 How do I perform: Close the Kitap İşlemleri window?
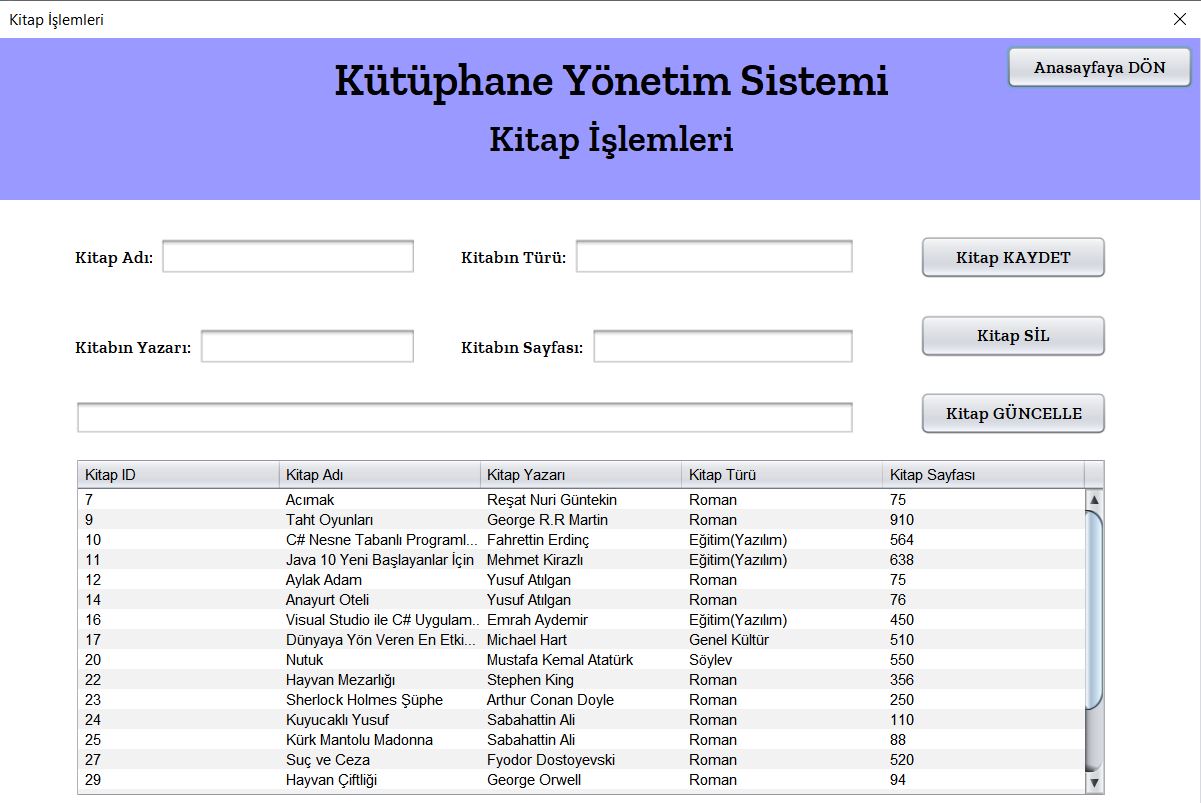pyautogui.click(x=1179, y=19)
